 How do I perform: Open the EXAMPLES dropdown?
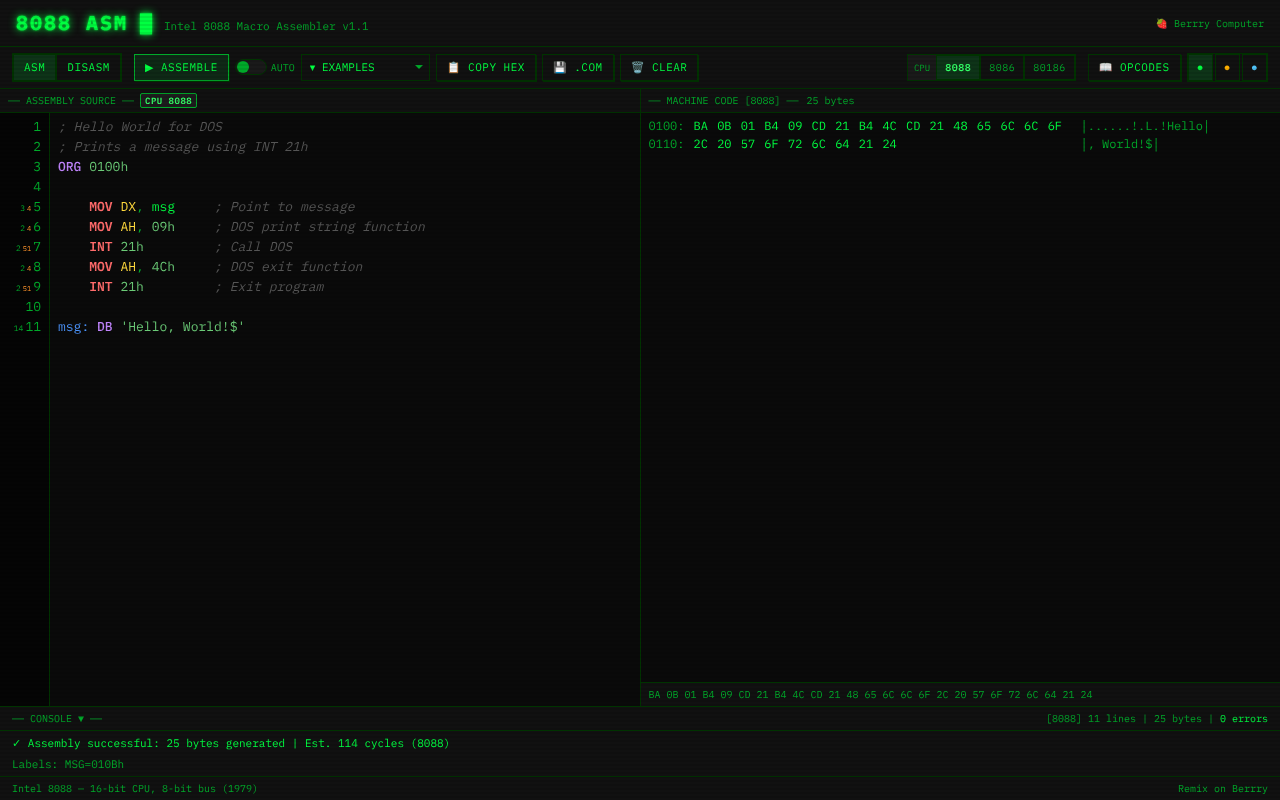click(365, 68)
